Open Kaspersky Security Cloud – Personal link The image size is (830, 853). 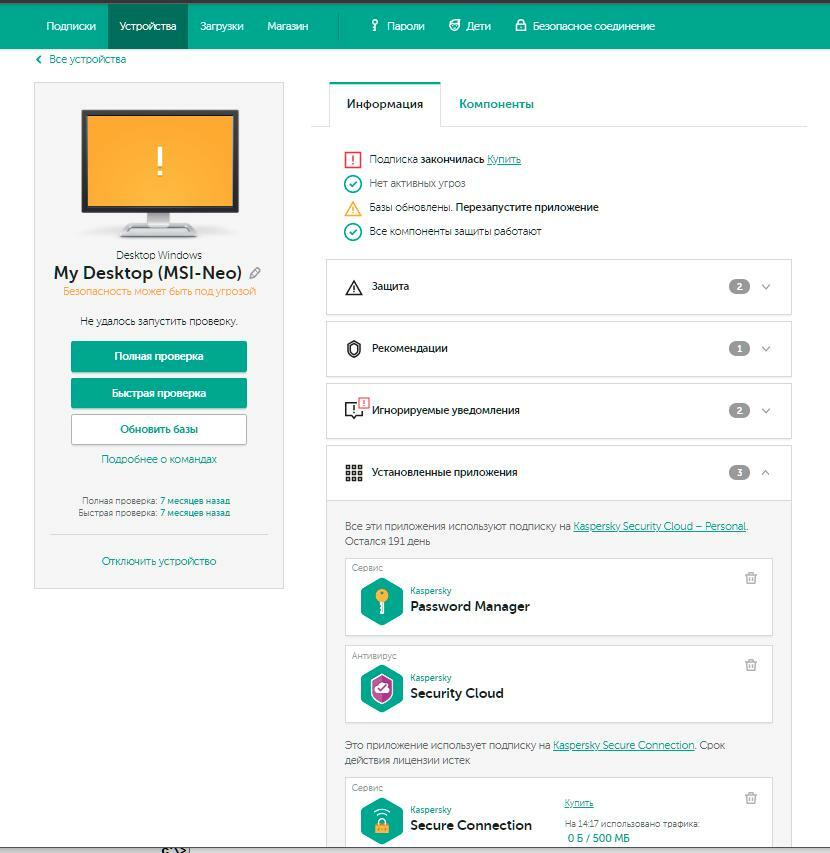click(x=659, y=526)
